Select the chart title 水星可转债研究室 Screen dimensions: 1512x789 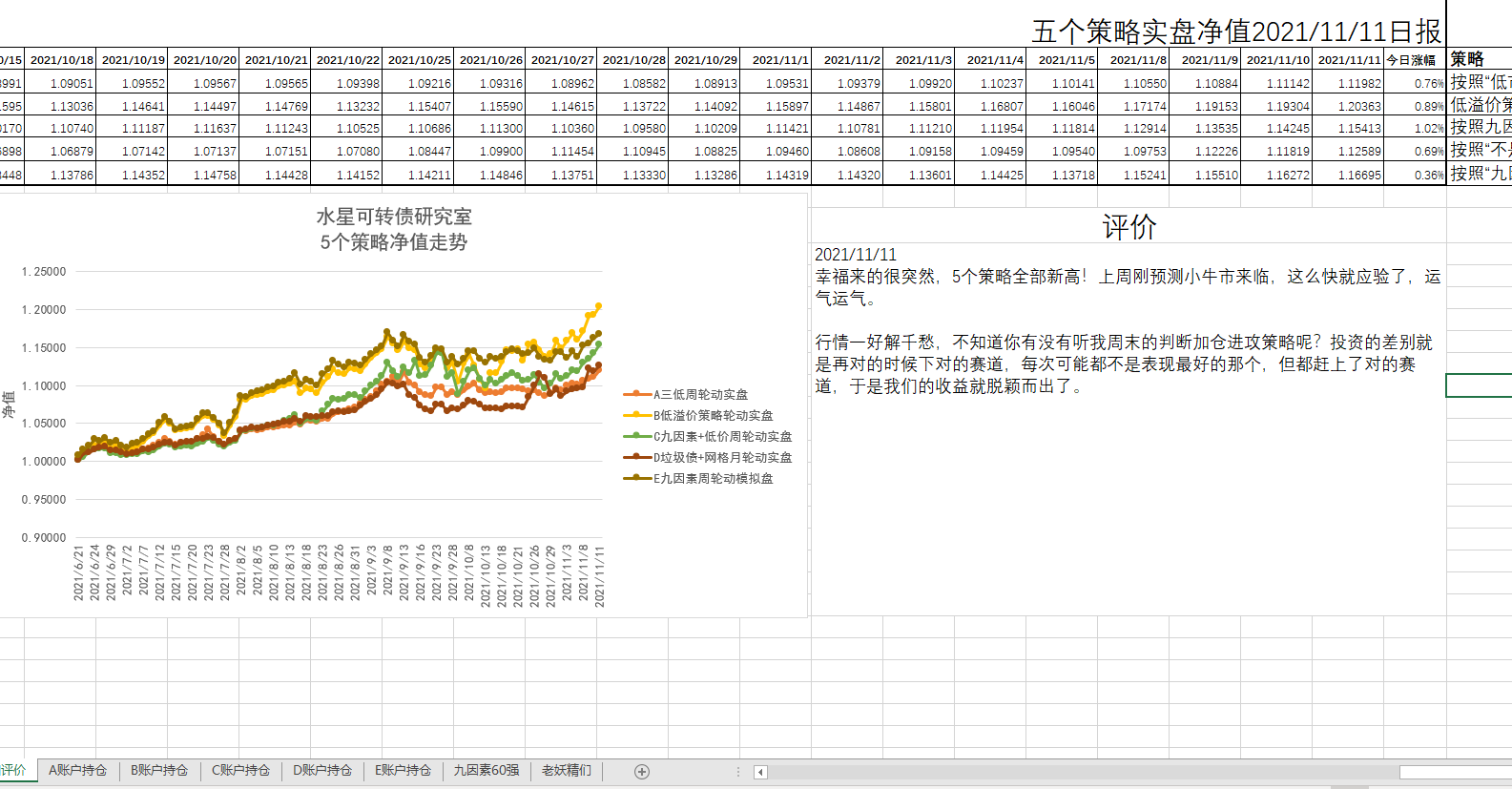[394, 218]
